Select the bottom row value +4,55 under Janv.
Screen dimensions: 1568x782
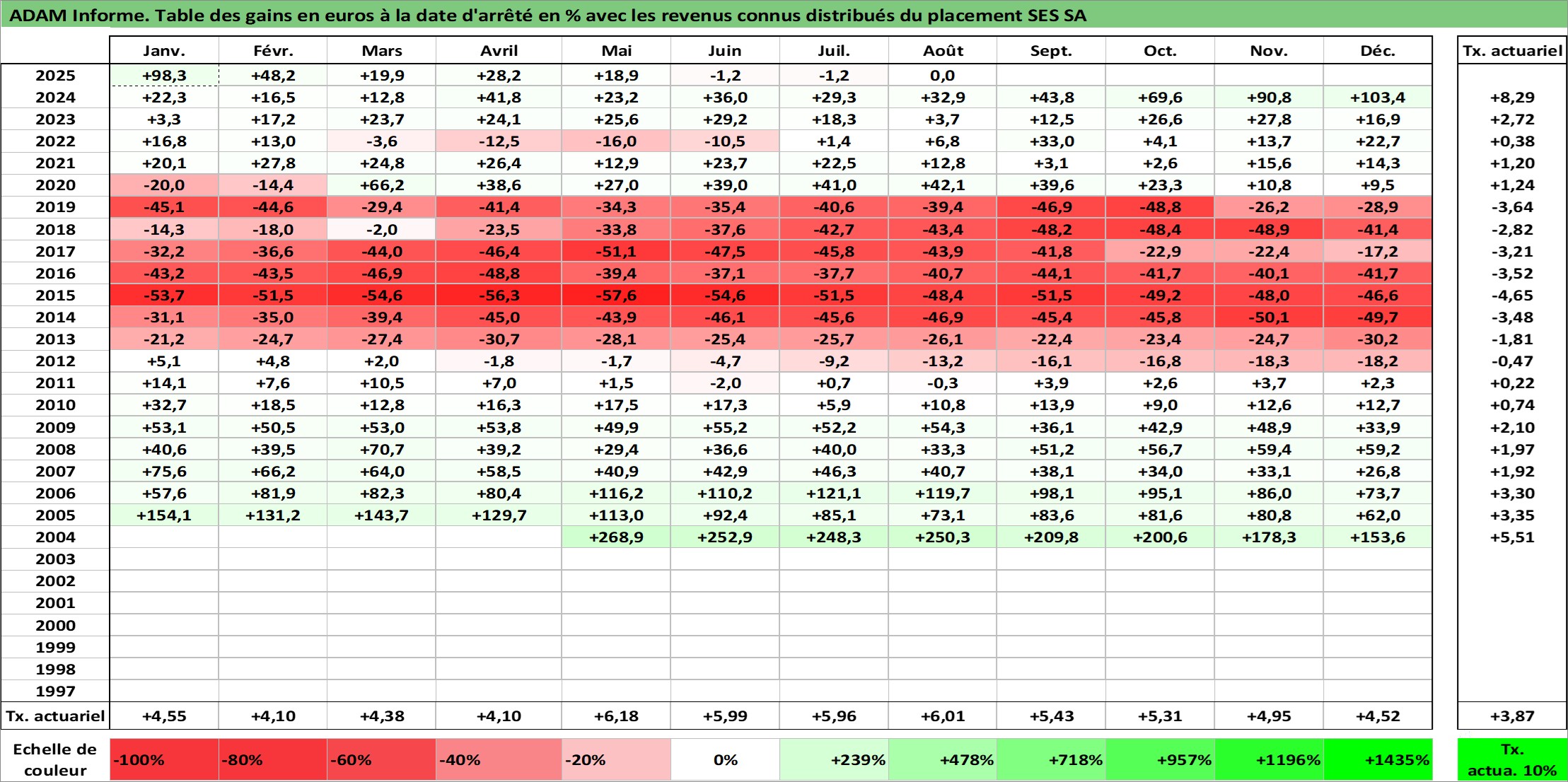coord(164,716)
